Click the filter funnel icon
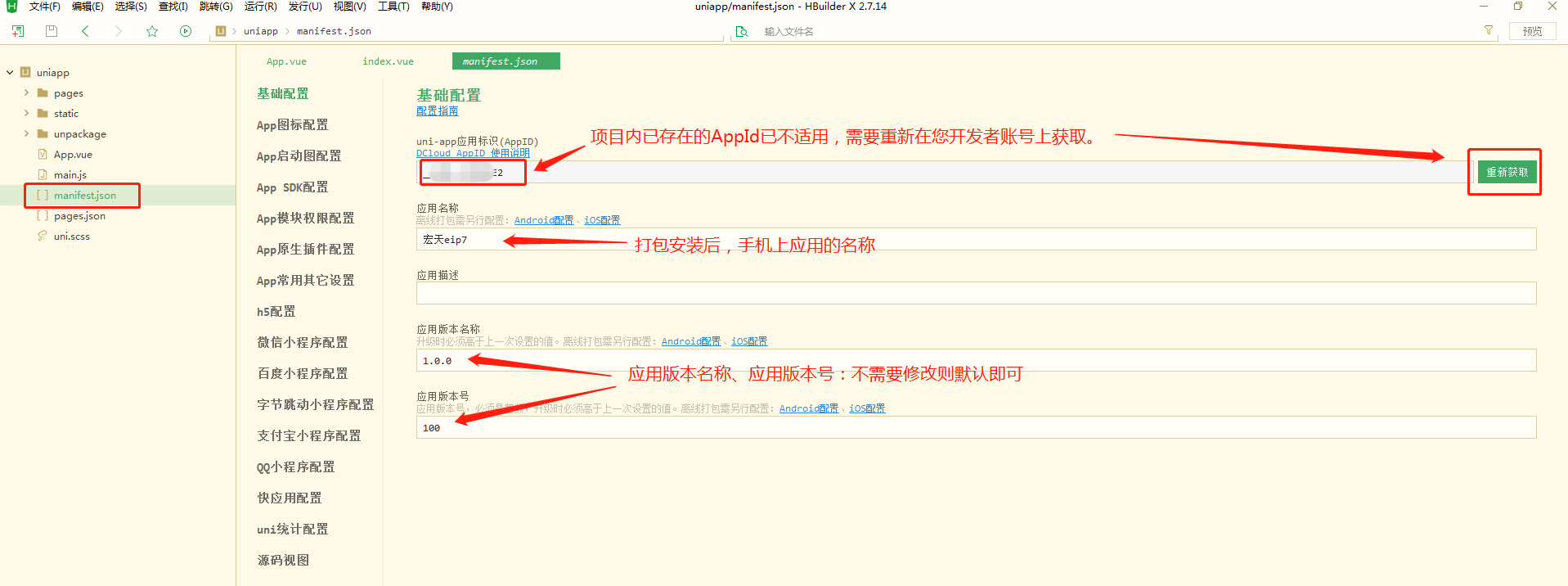 tap(1489, 30)
